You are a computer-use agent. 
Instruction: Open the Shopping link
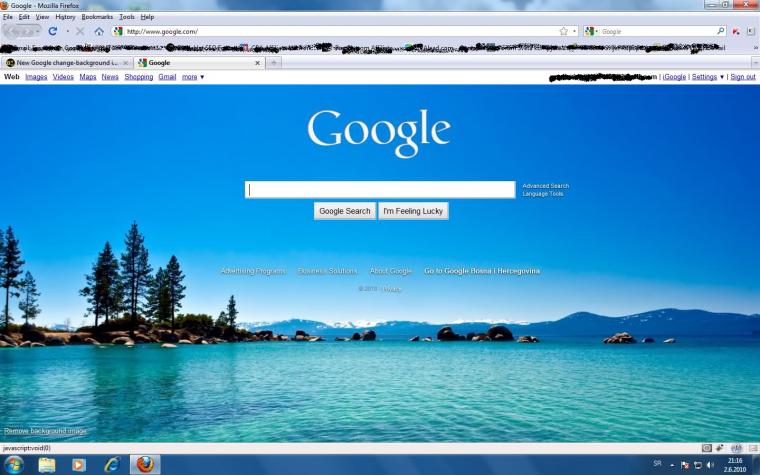139,77
